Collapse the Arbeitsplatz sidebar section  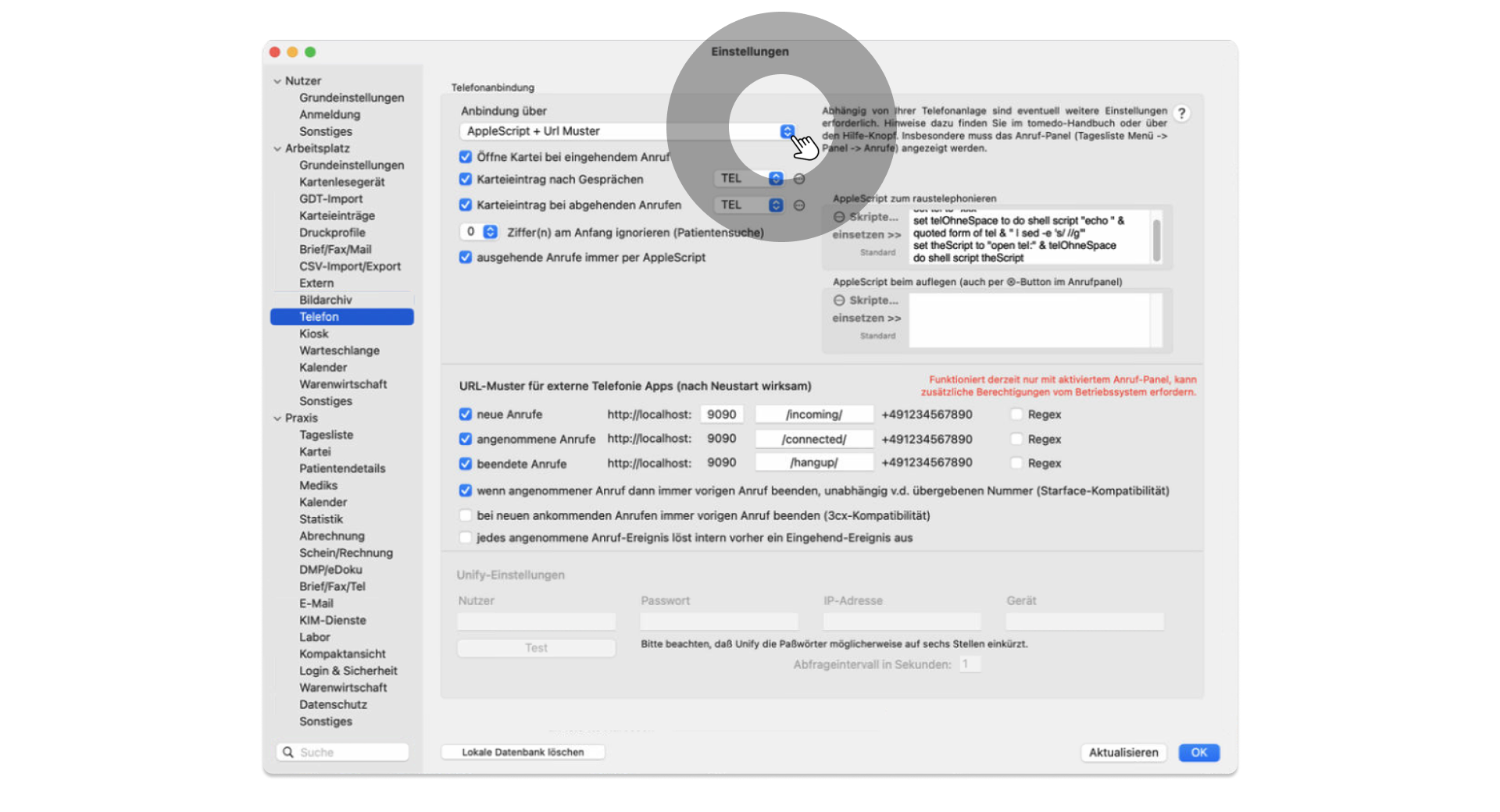click(277, 148)
